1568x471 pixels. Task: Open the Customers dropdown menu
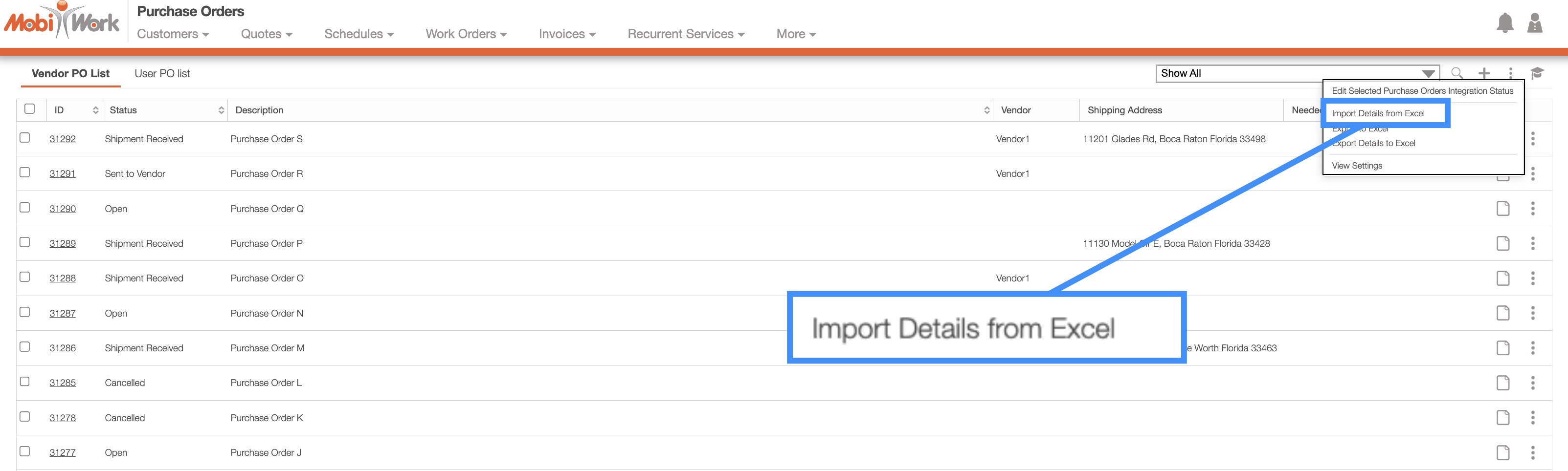click(x=173, y=34)
